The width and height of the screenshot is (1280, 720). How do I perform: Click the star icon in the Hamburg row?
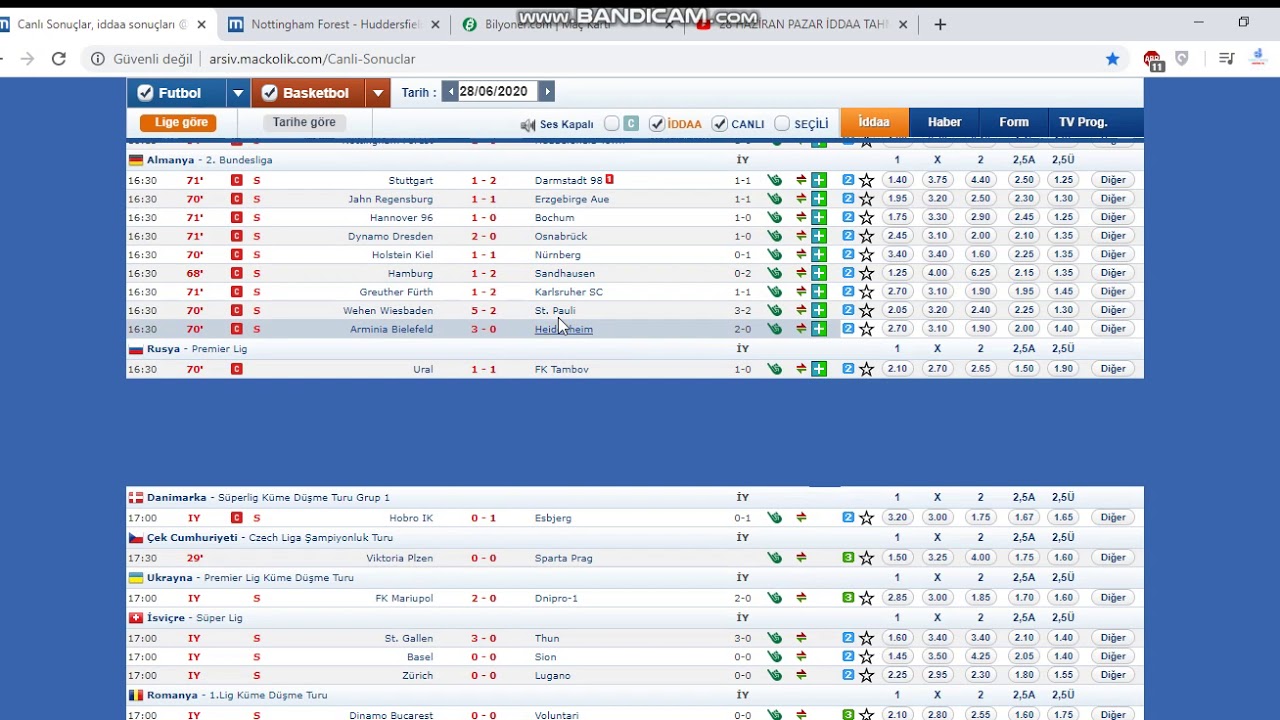[x=866, y=273]
